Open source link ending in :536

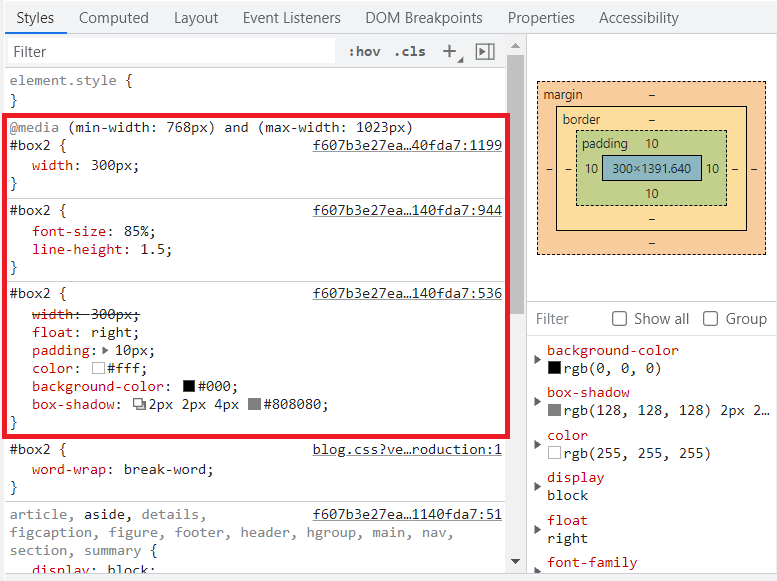point(407,293)
